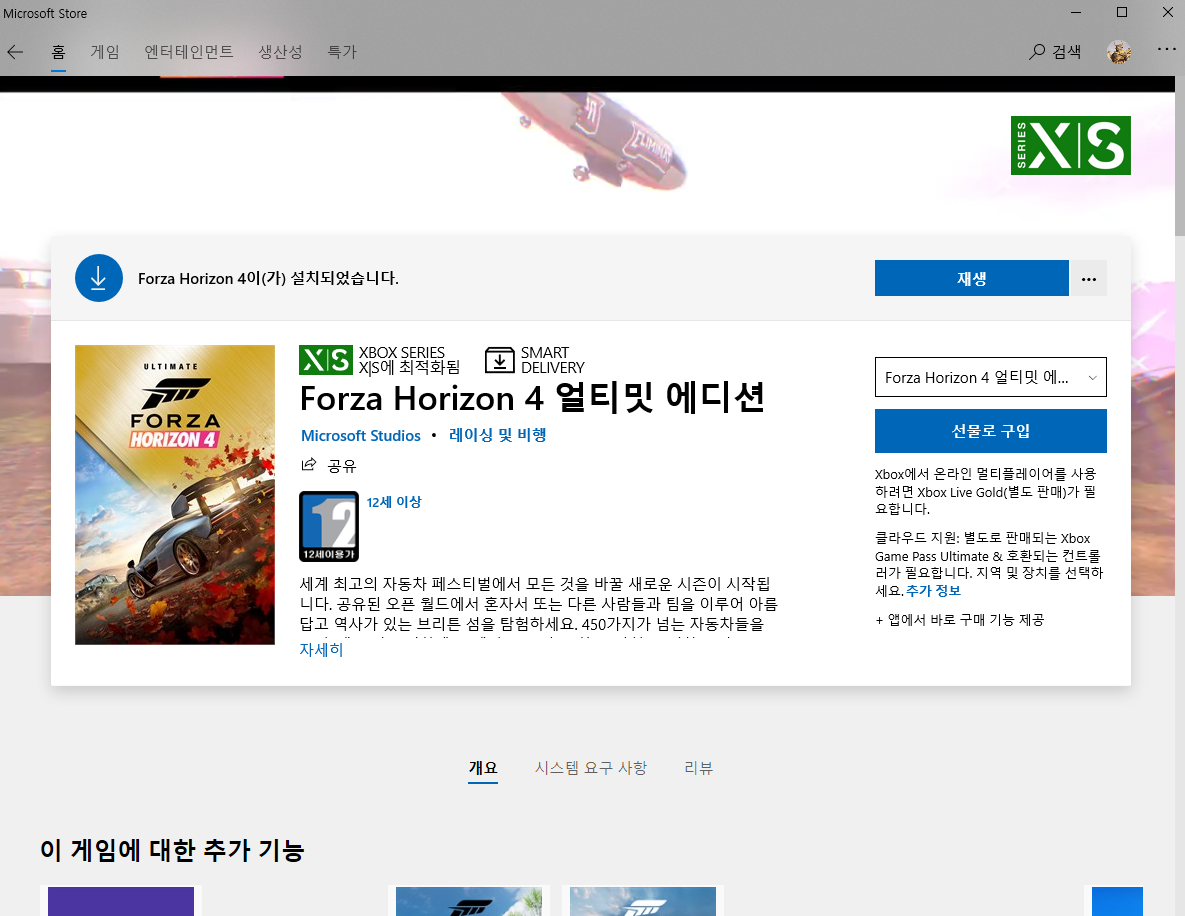Open the user profile avatar
Viewport: 1185px width, 916px height.
point(1118,51)
